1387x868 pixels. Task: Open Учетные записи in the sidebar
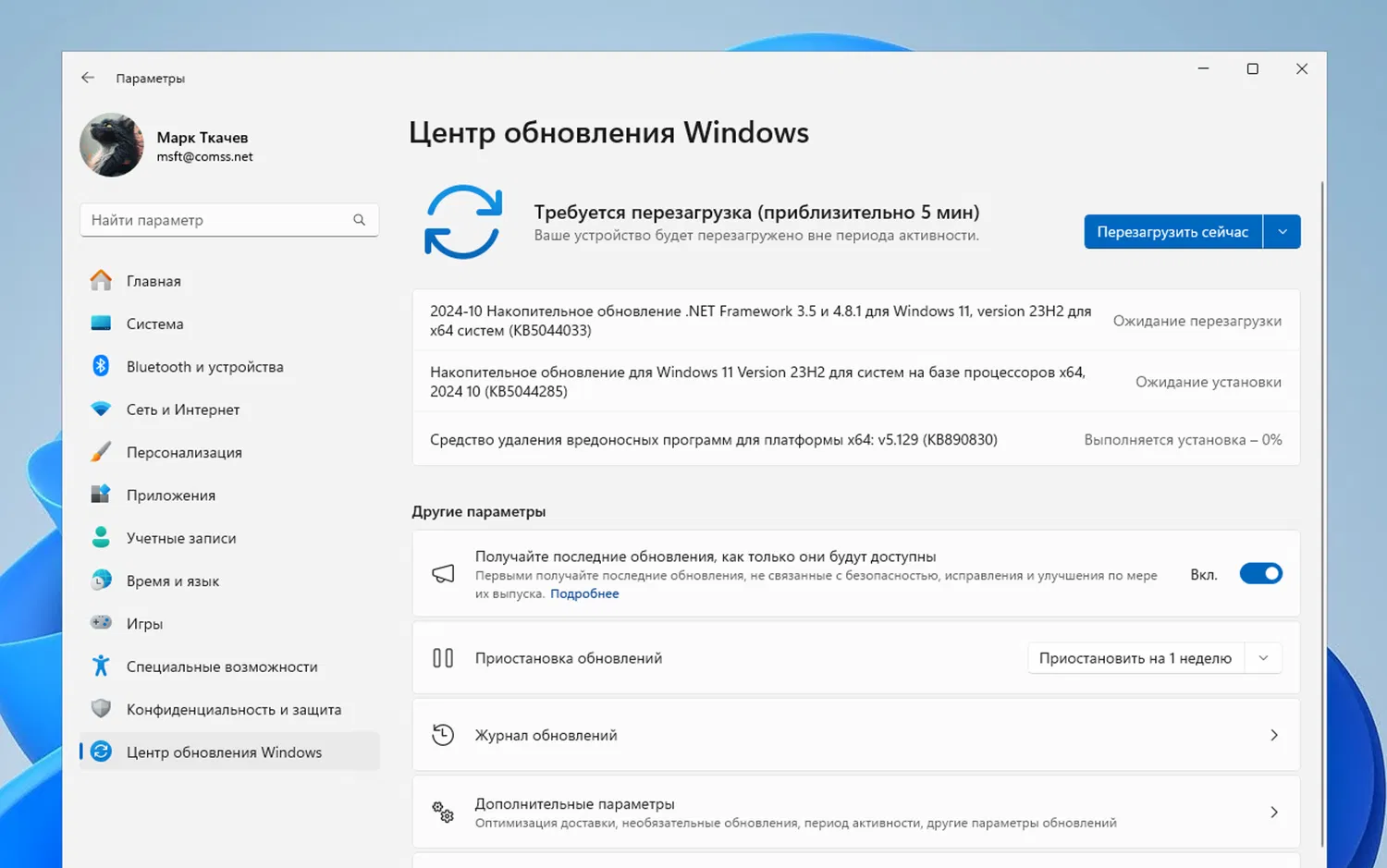pyautogui.click(x=229, y=537)
